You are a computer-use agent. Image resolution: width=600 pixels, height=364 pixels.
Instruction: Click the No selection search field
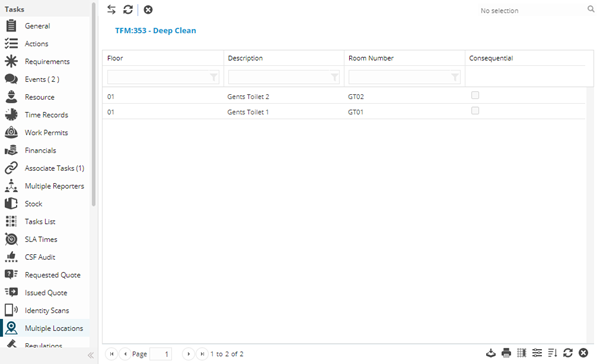532,11
